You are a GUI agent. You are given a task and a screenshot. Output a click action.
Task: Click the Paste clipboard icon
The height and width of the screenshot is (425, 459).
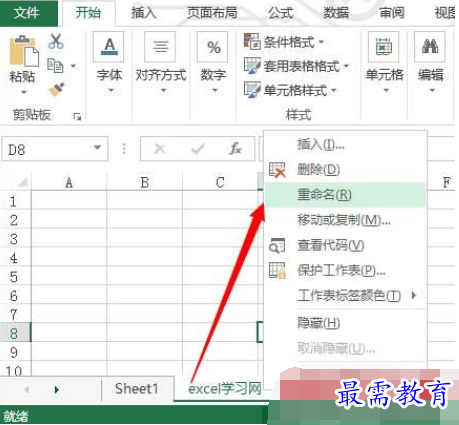tap(24, 51)
